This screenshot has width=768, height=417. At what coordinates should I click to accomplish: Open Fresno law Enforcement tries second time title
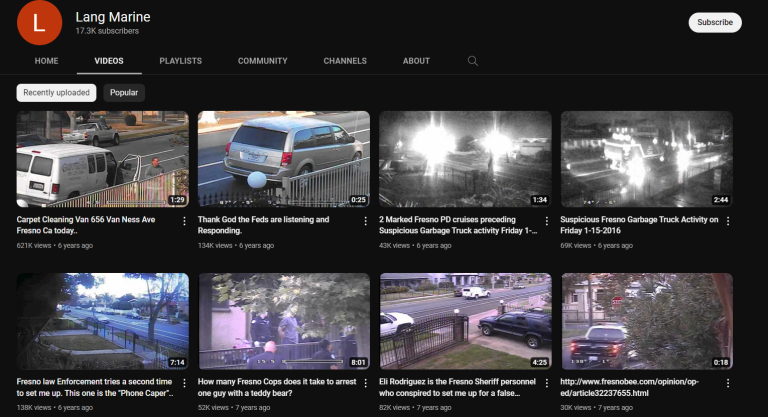[95, 387]
